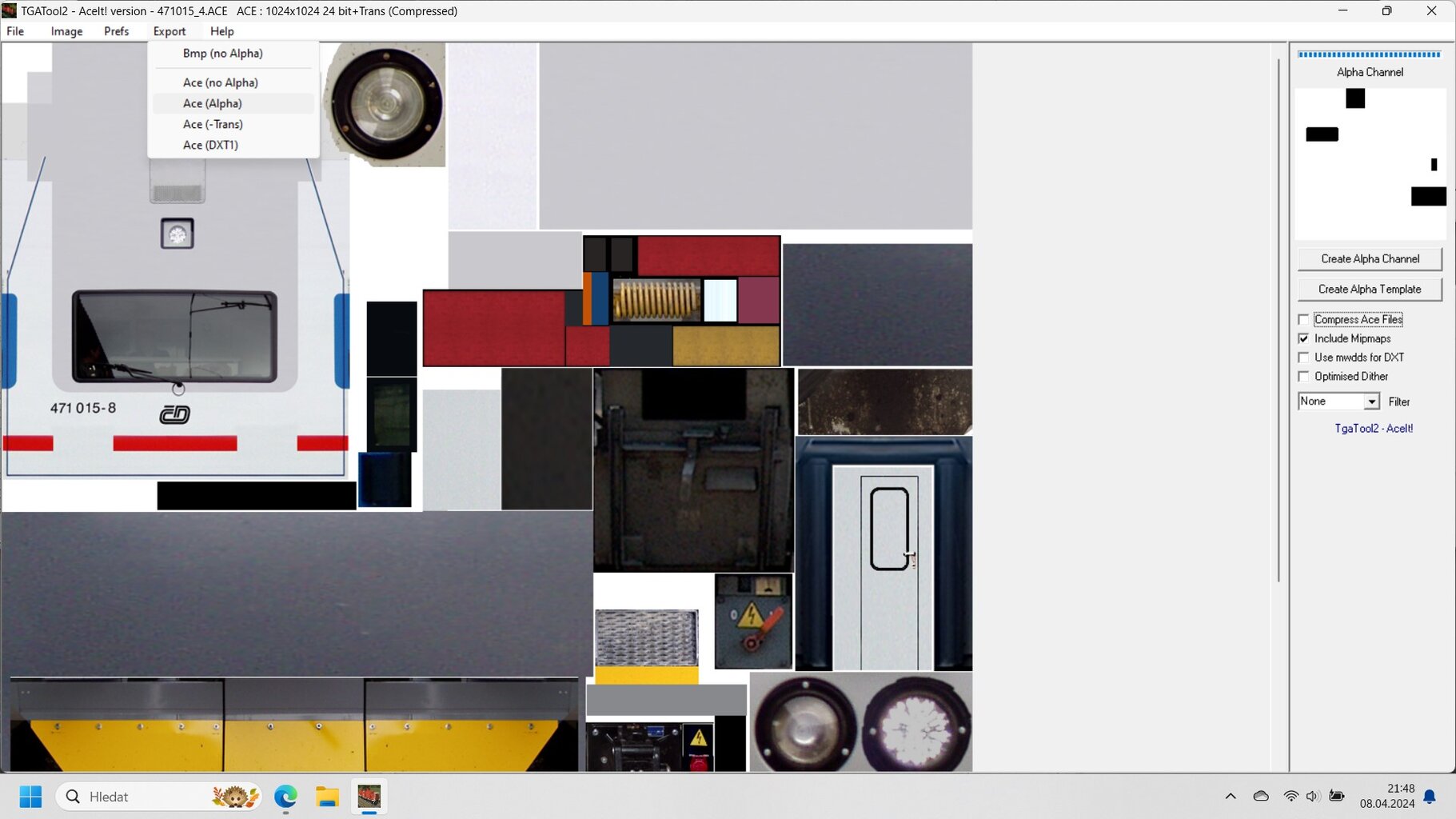Show hidden system tray icons chevron

point(1231,796)
